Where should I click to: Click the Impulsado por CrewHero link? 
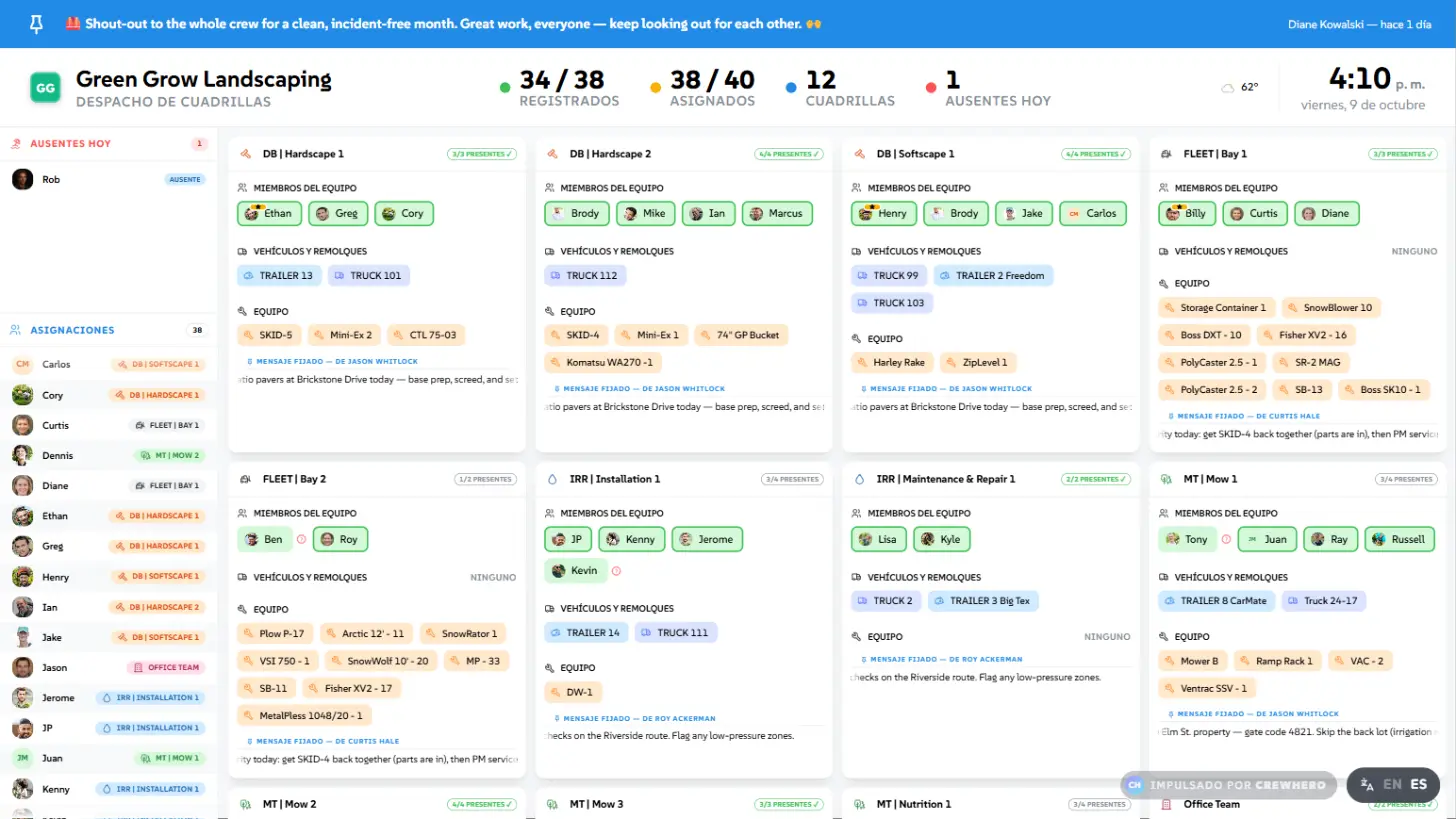[x=1228, y=785]
